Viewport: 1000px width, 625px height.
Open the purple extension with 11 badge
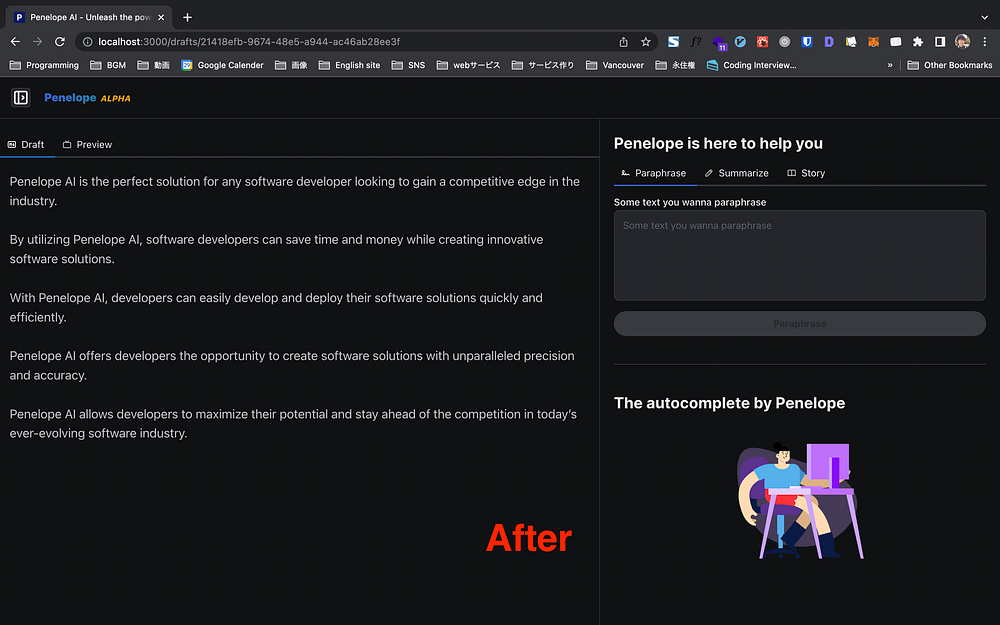(719, 43)
